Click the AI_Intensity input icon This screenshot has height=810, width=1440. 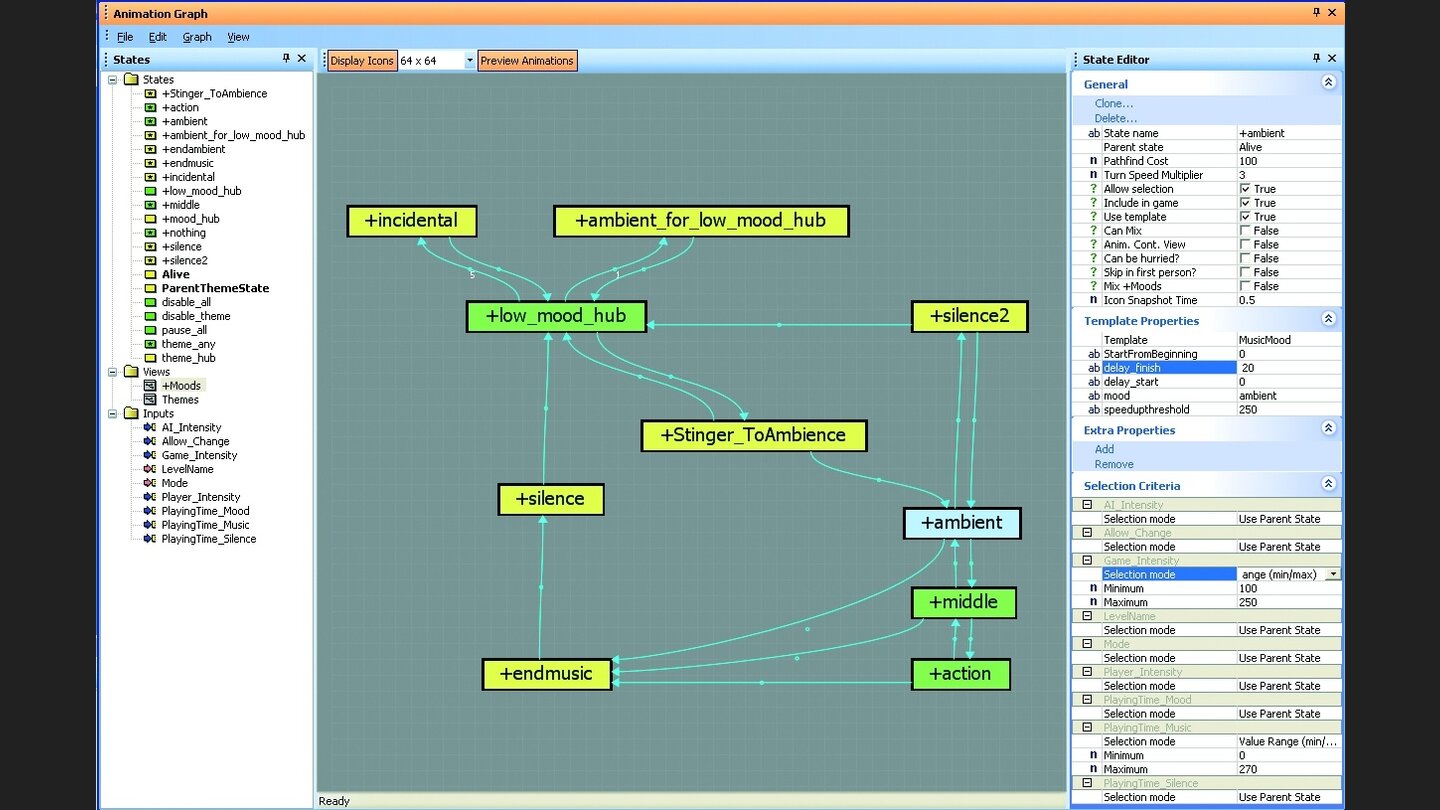tap(150, 427)
